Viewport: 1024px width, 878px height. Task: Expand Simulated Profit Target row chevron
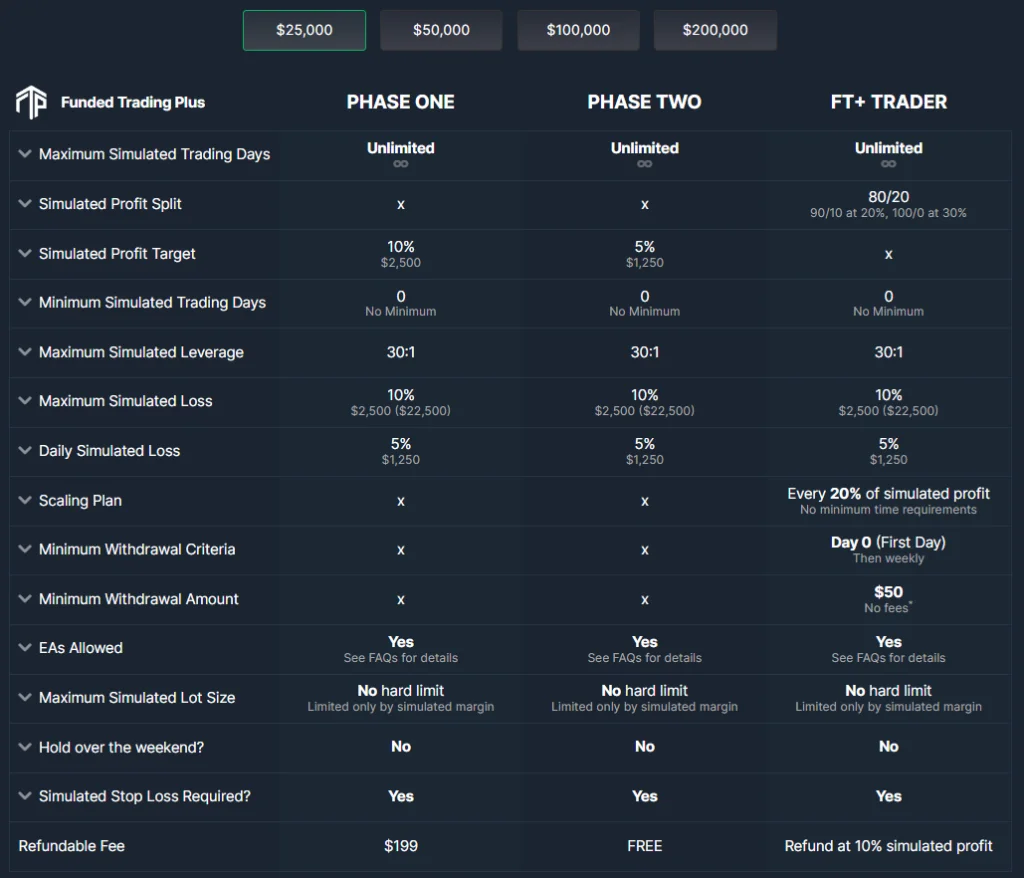click(25, 253)
